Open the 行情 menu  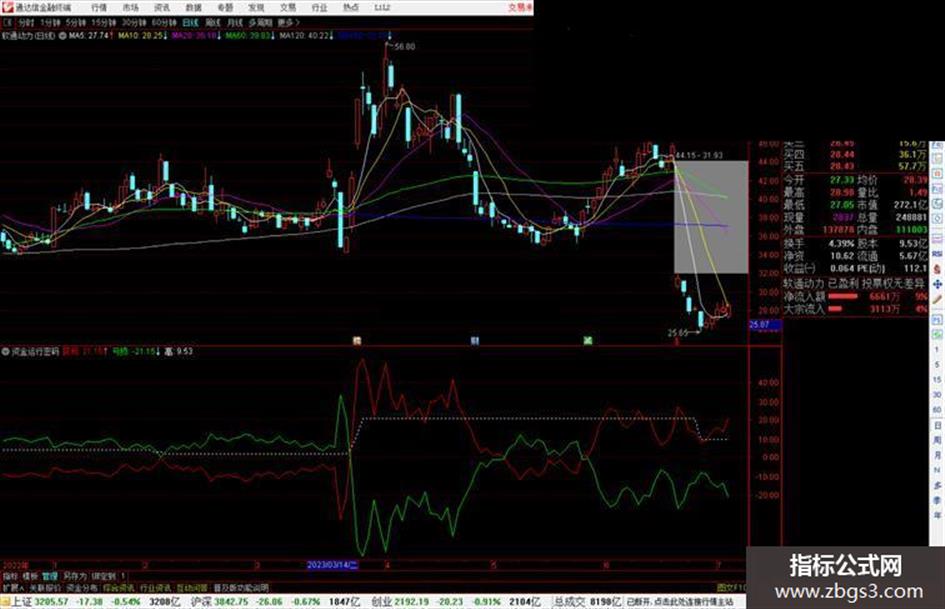tap(99, 7)
